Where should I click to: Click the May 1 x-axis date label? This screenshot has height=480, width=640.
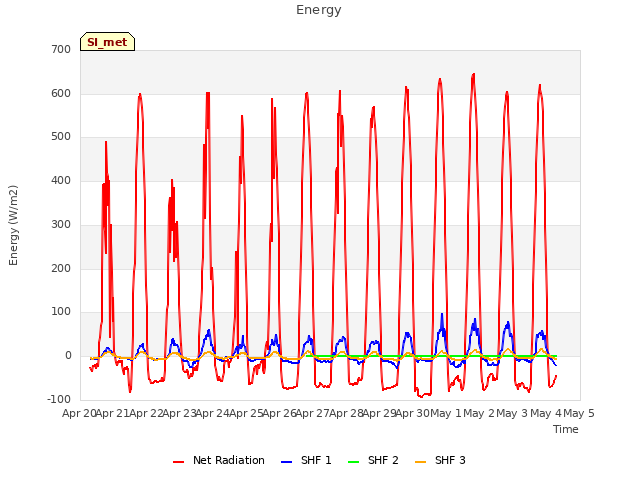pos(446,413)
